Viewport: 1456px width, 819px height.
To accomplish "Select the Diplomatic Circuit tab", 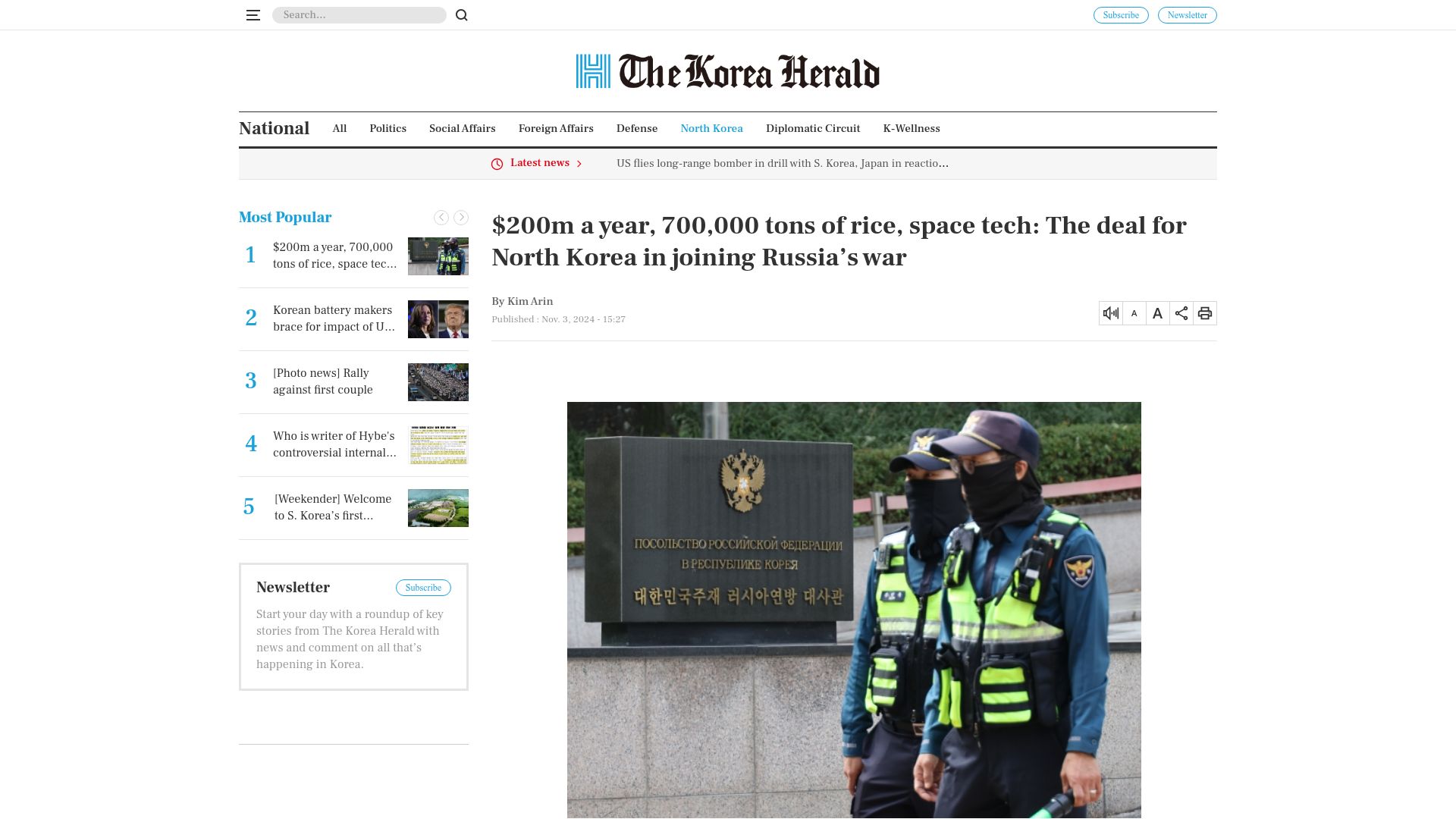I will [x=813, y=128].
